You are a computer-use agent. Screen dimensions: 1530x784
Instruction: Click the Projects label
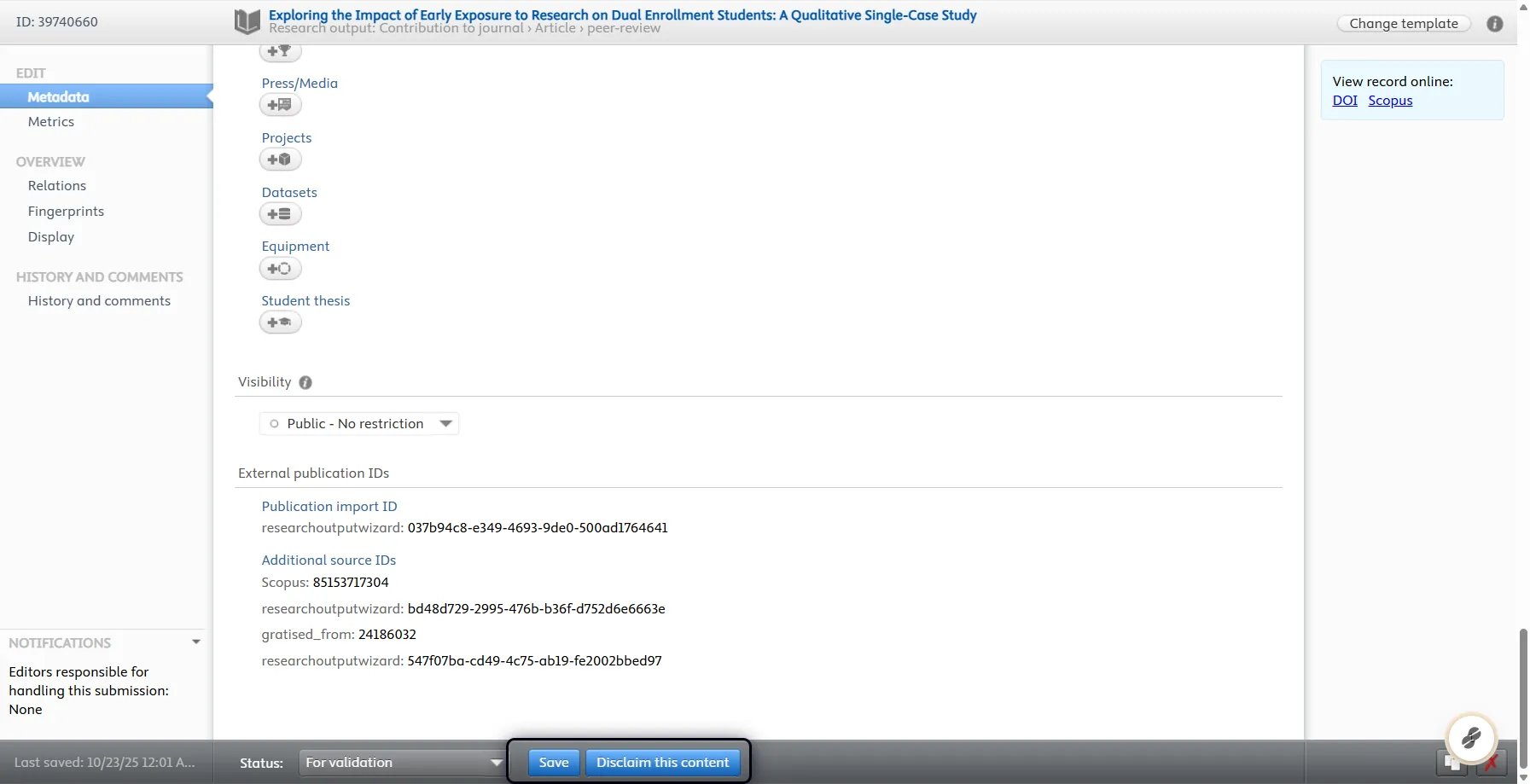click(x=287, y=138)
